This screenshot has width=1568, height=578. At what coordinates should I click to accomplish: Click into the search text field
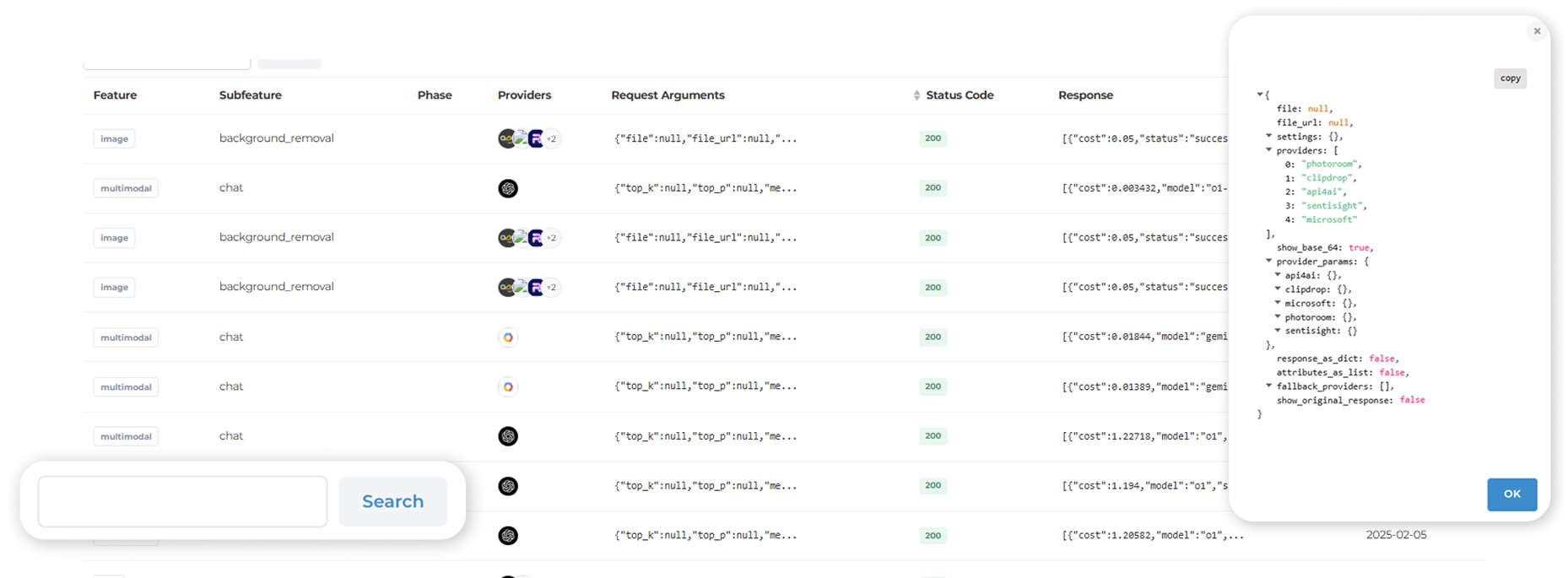(x=182, y=501)
